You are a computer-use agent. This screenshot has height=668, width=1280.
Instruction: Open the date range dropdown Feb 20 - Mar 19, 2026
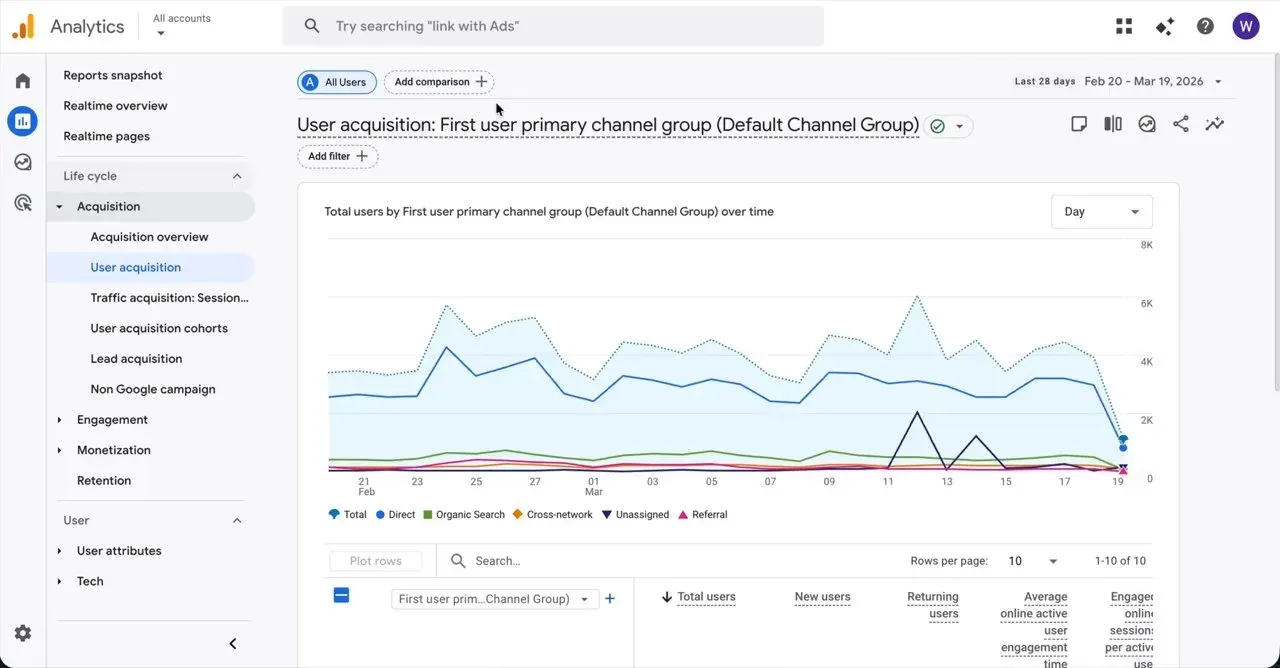(x=1153, y=82)
